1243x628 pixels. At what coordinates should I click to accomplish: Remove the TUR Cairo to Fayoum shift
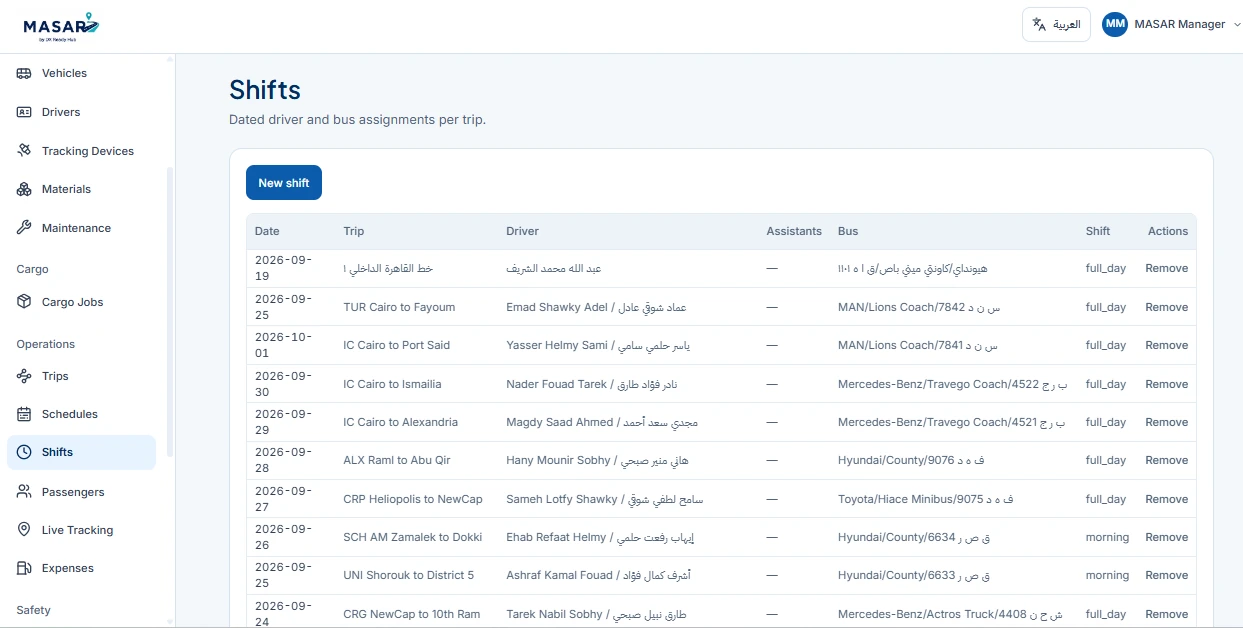point(1166,307)
